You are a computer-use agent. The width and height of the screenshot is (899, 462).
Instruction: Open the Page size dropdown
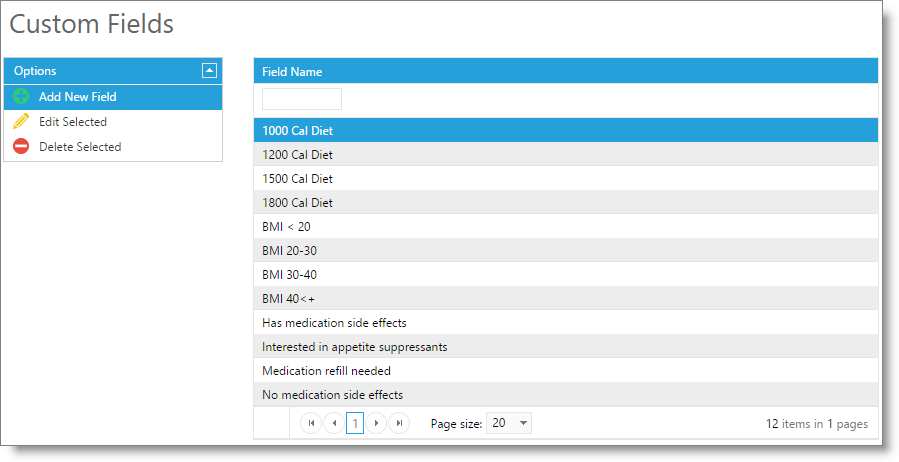click(x=509, y=423)
